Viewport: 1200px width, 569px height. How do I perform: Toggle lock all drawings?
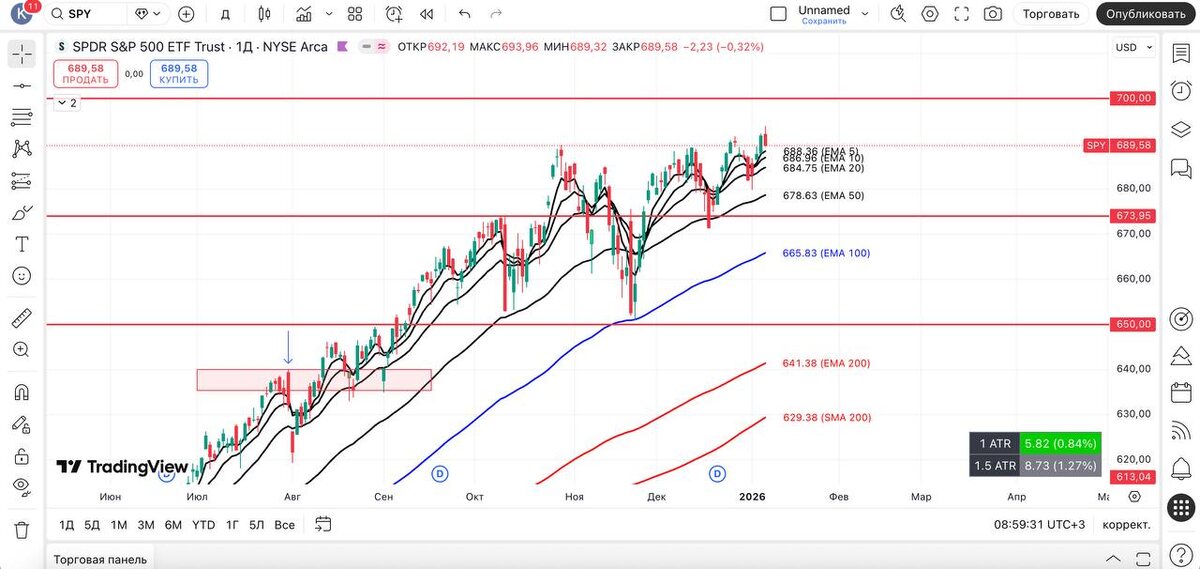tap(21, 456)
